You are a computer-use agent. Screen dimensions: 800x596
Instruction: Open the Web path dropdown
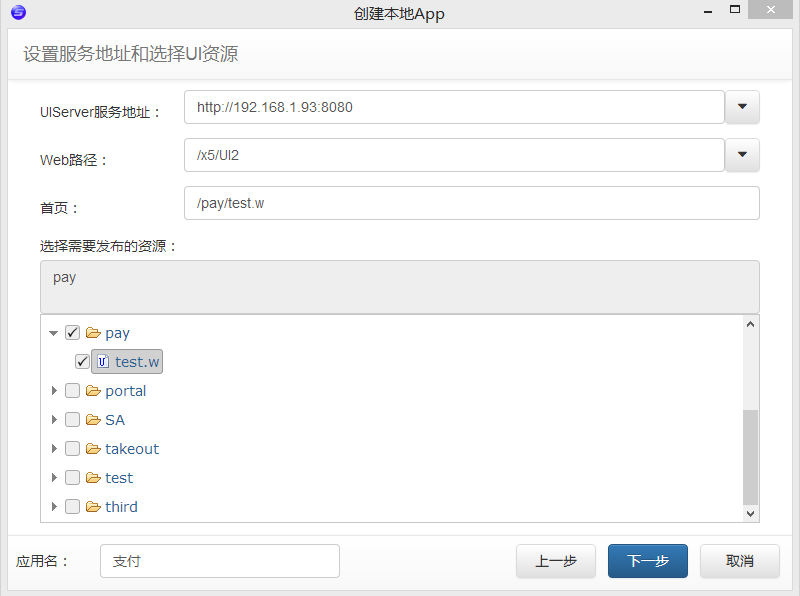pyautogui.click(x=742, y=155)
